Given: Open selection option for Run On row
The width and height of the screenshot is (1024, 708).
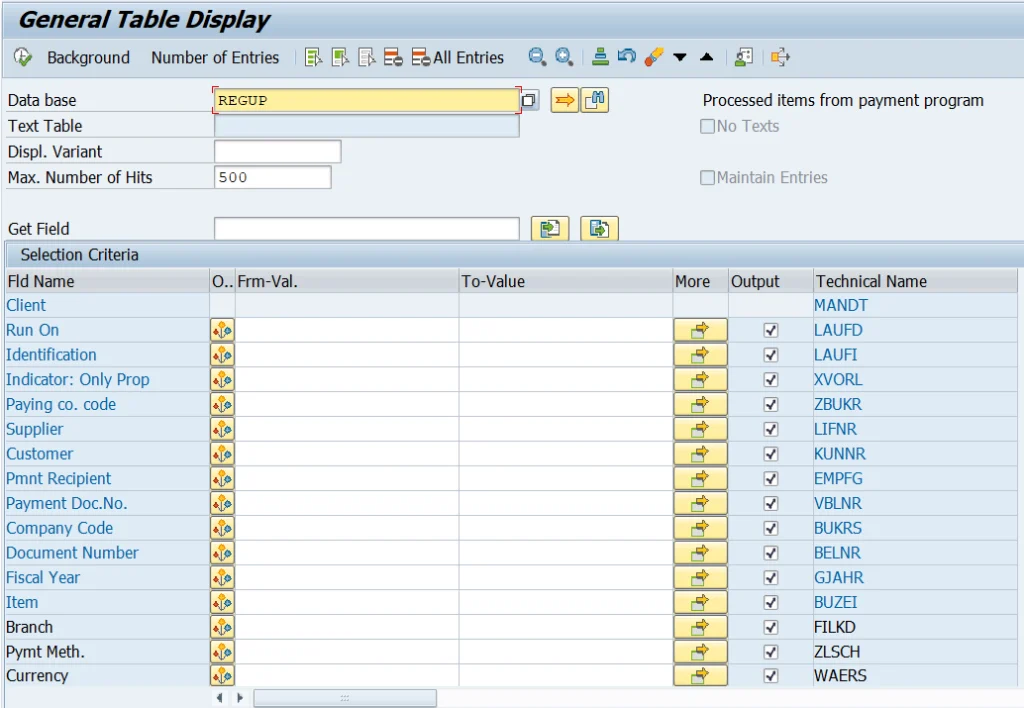Looking at the screenshot, I should (x=222, y=330).
